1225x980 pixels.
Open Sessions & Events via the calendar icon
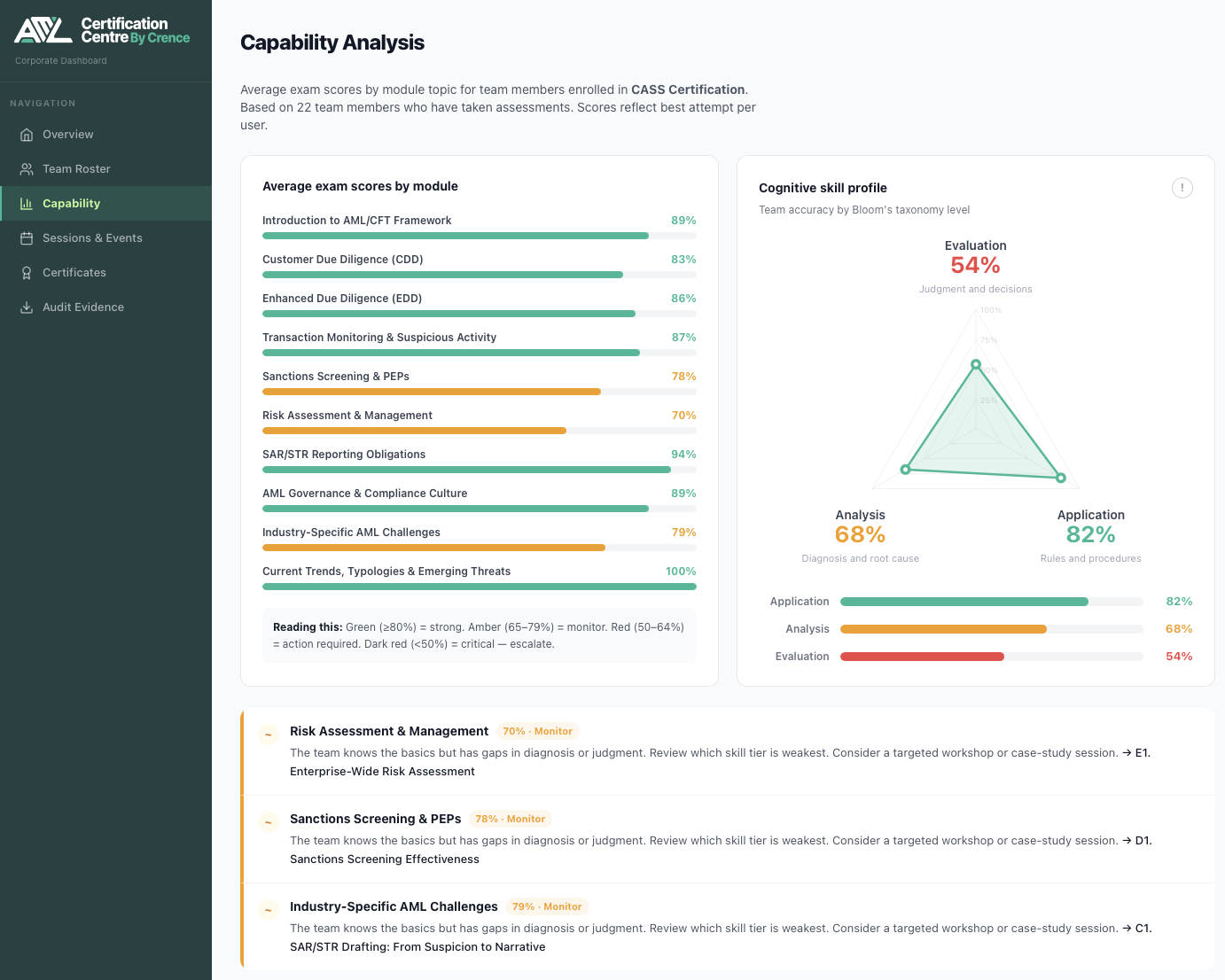point(26,237)
